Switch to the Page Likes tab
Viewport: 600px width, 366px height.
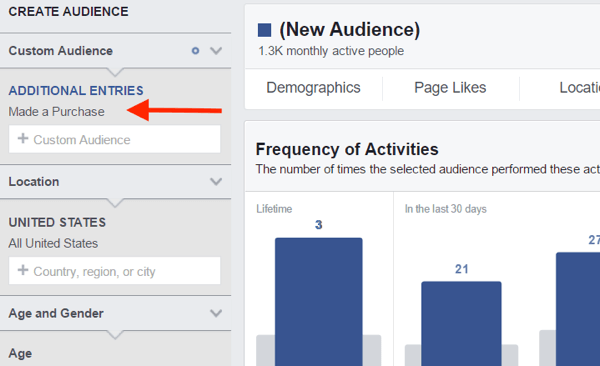[450, 88]
